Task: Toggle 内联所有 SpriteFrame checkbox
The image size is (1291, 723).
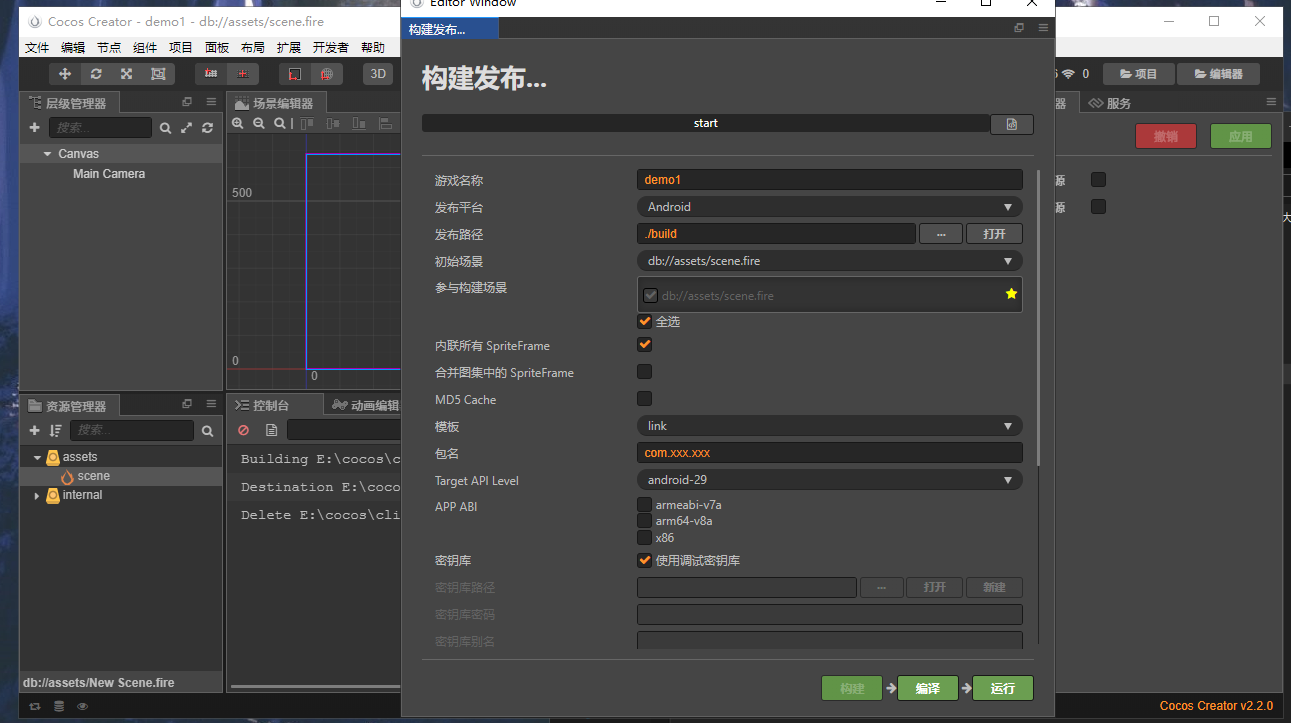Action: pyautogui.click(x=645, y=345)
